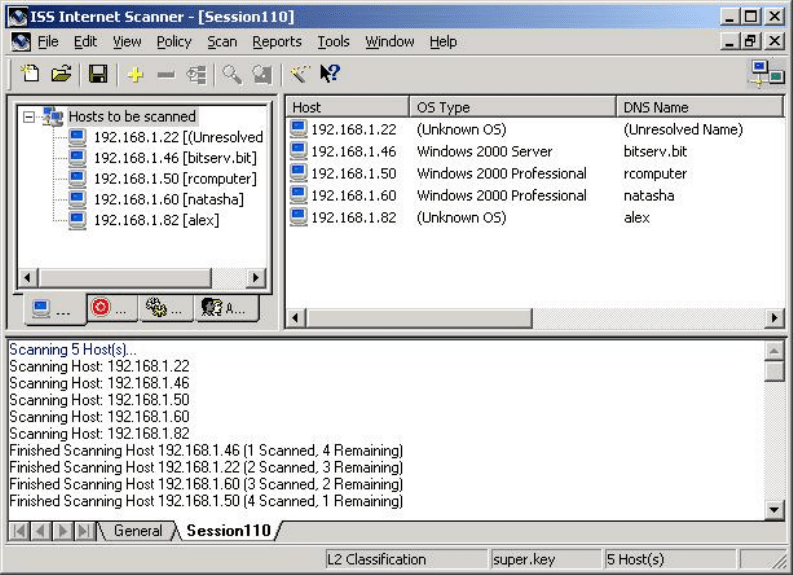
Task: Sort by the DNS Name column header
Action: [700, 107]
